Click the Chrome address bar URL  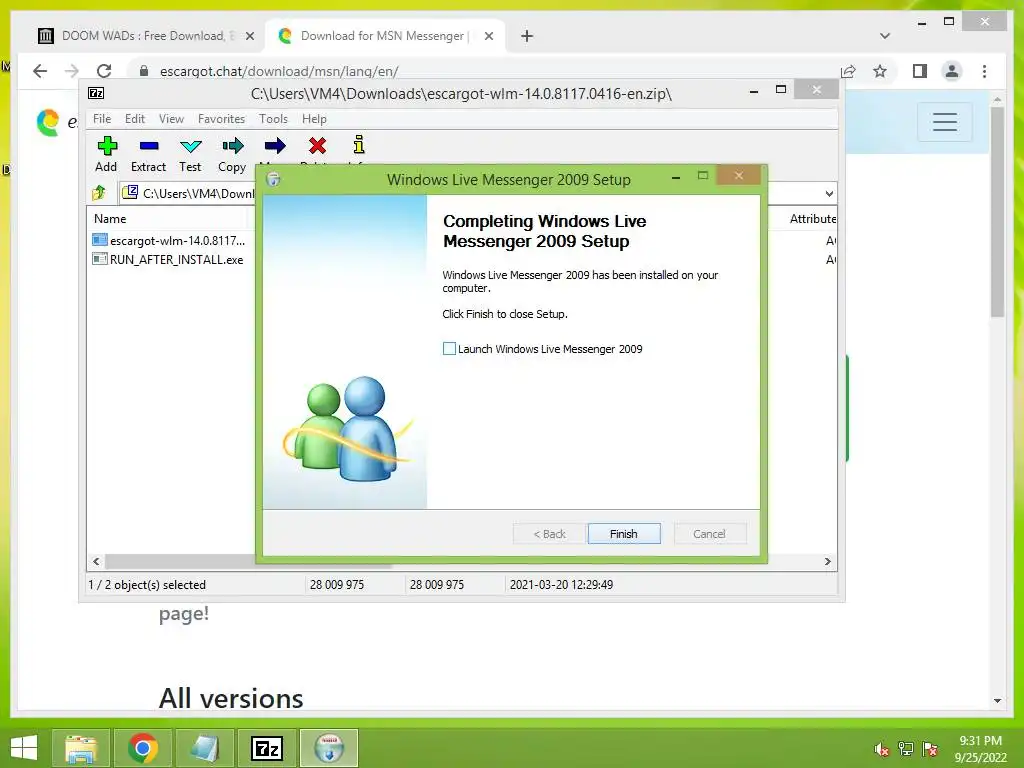279,71
